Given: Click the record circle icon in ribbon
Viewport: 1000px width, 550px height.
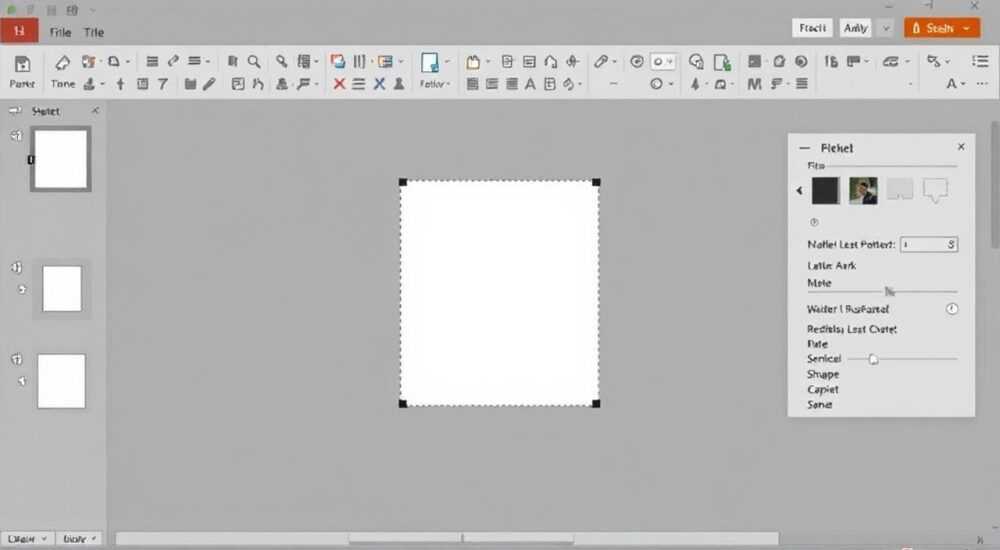Looking at the screenshot, I should (801, 61).
